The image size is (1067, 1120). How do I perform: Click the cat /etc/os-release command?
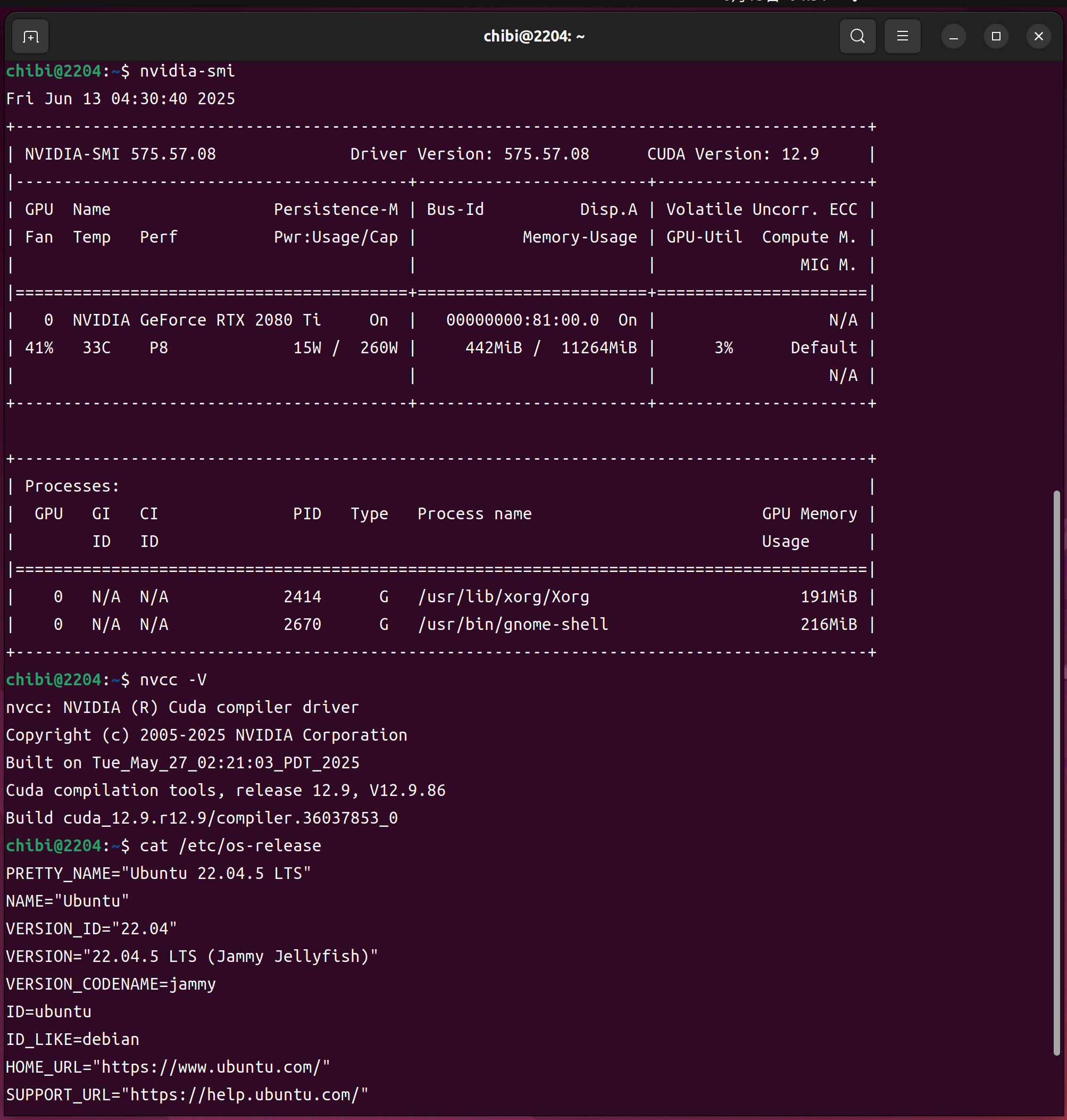[x=230, y=846]
